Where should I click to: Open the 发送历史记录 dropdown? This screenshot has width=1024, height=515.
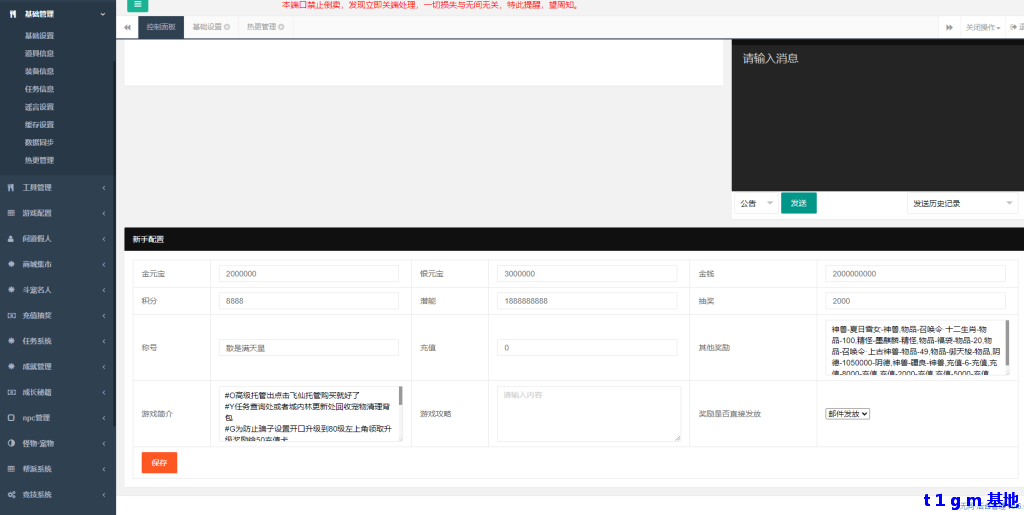(x=962, y=203)
